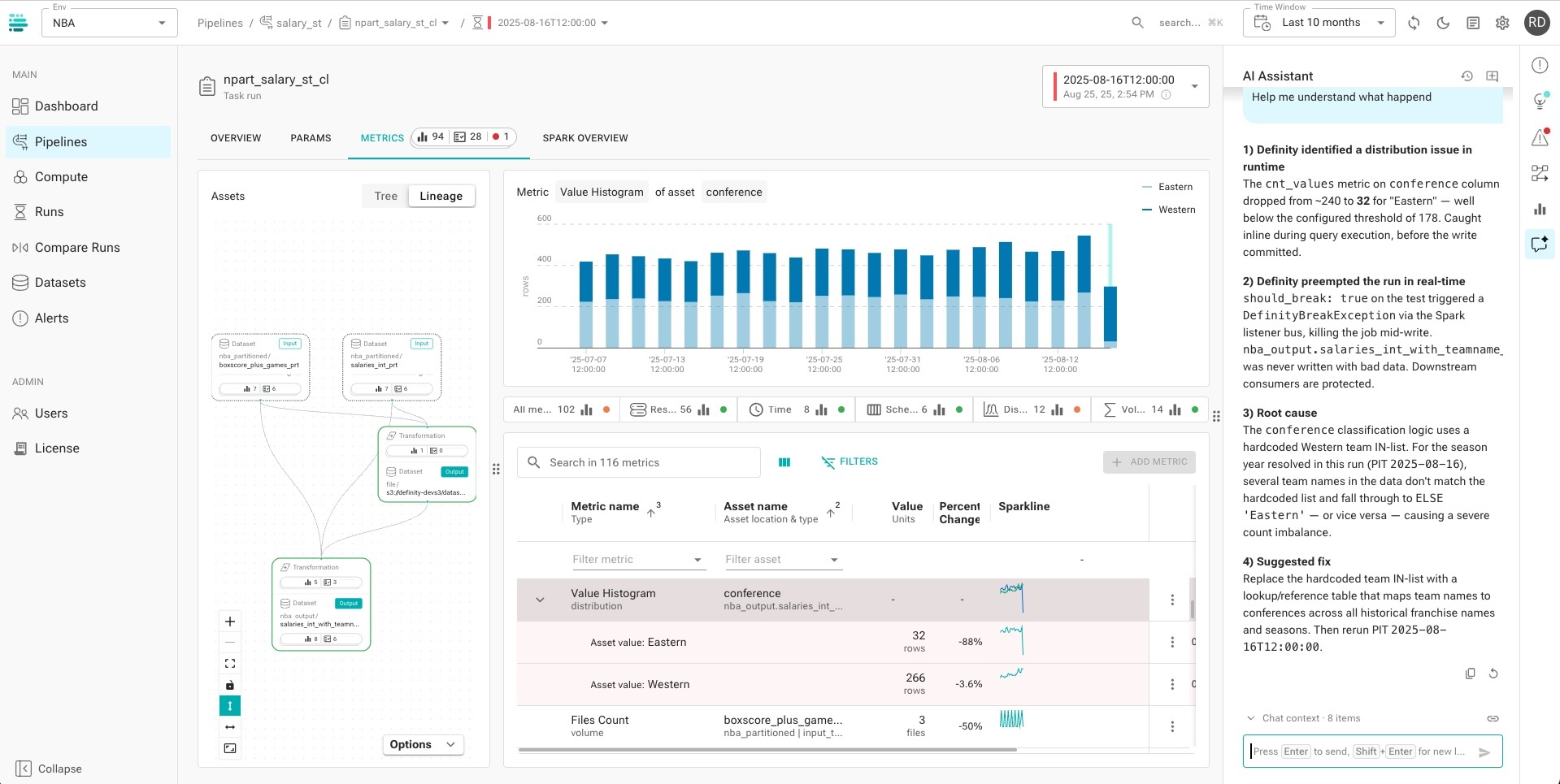The image size is (1560, 784).
Task: Open the Time Window Last 10 months dropdown
Action: tap(1319, 23)
